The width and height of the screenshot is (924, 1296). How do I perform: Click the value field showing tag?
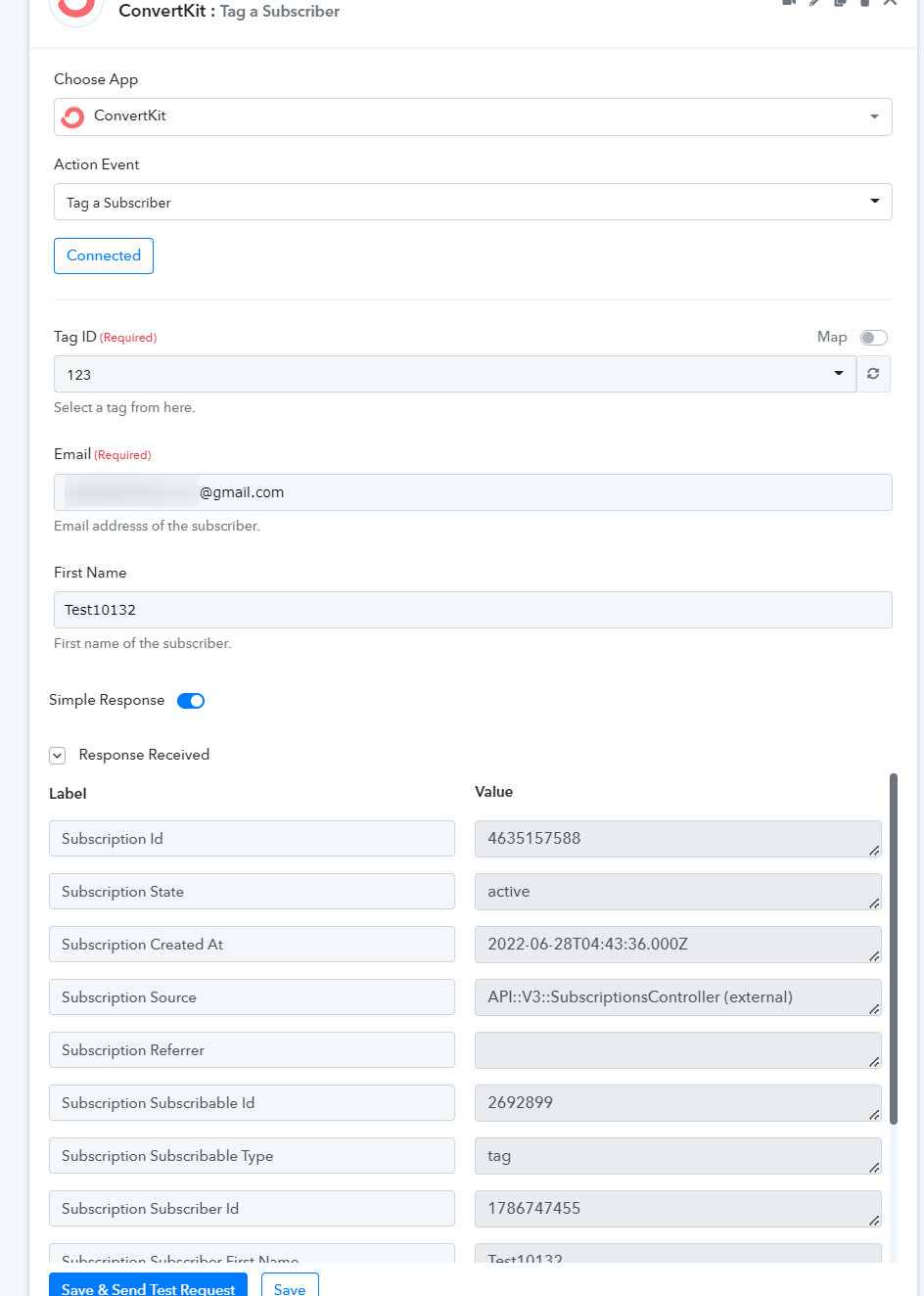tap(677, 1156)
